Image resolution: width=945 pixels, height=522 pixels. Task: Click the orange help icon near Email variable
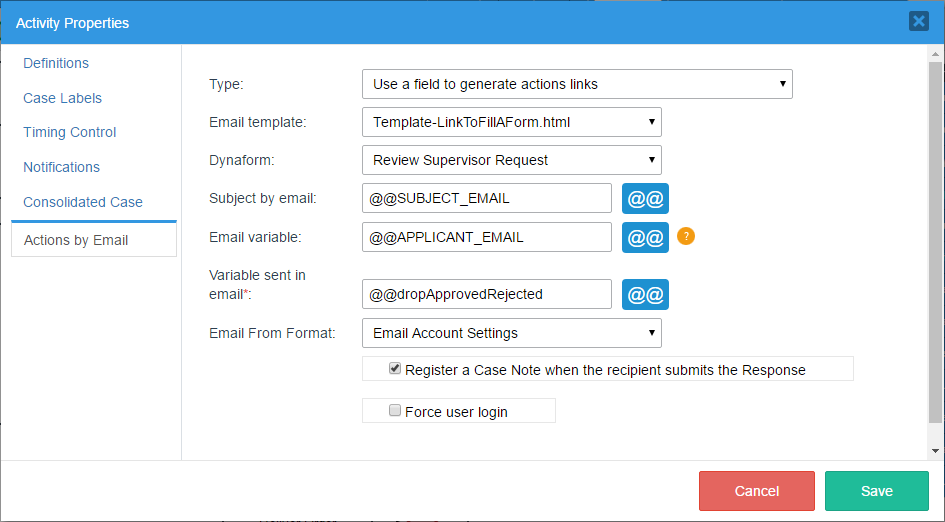pyautogui.click(x=686, y=237)
